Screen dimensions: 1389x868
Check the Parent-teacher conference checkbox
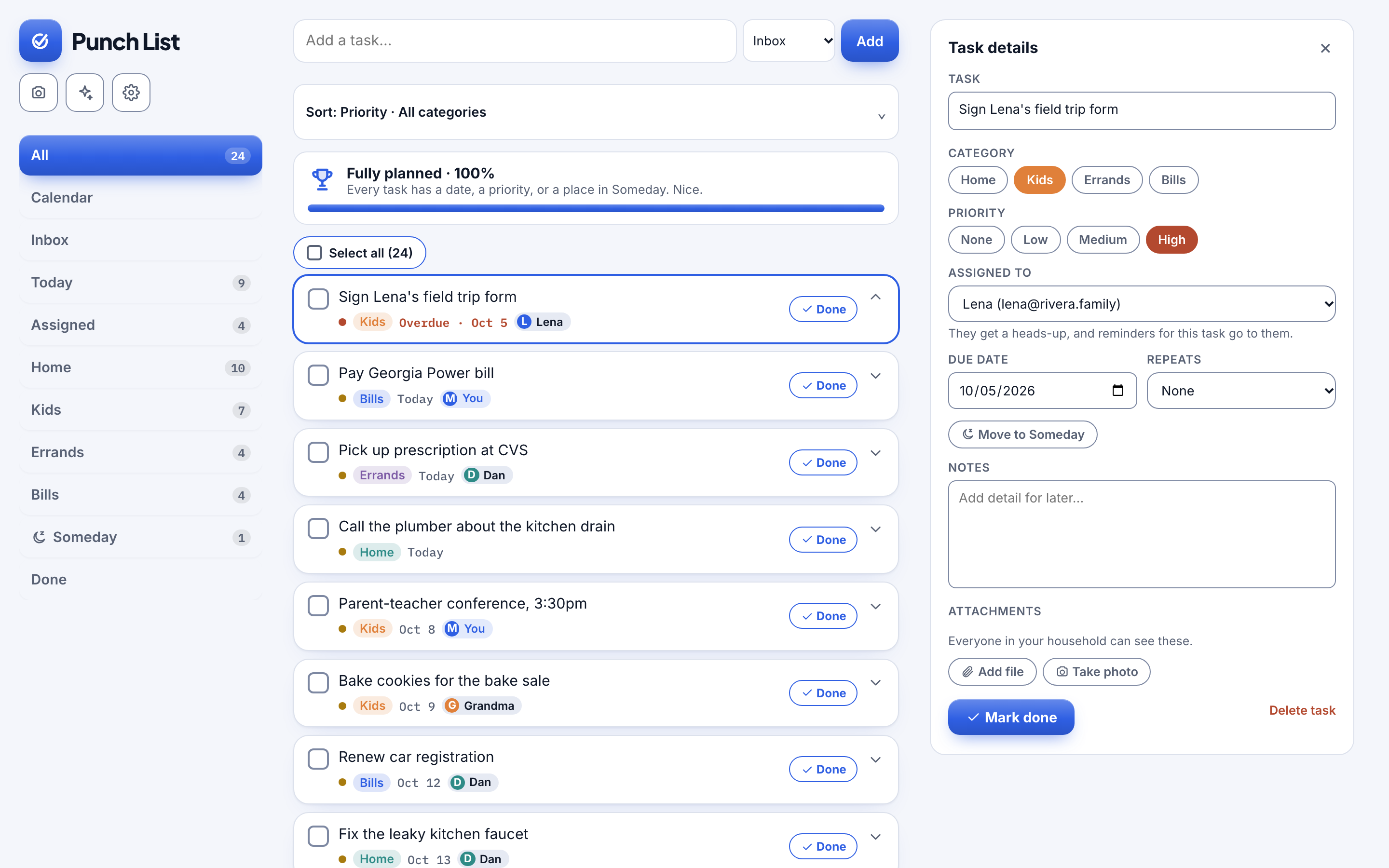(x=318, y=605)
